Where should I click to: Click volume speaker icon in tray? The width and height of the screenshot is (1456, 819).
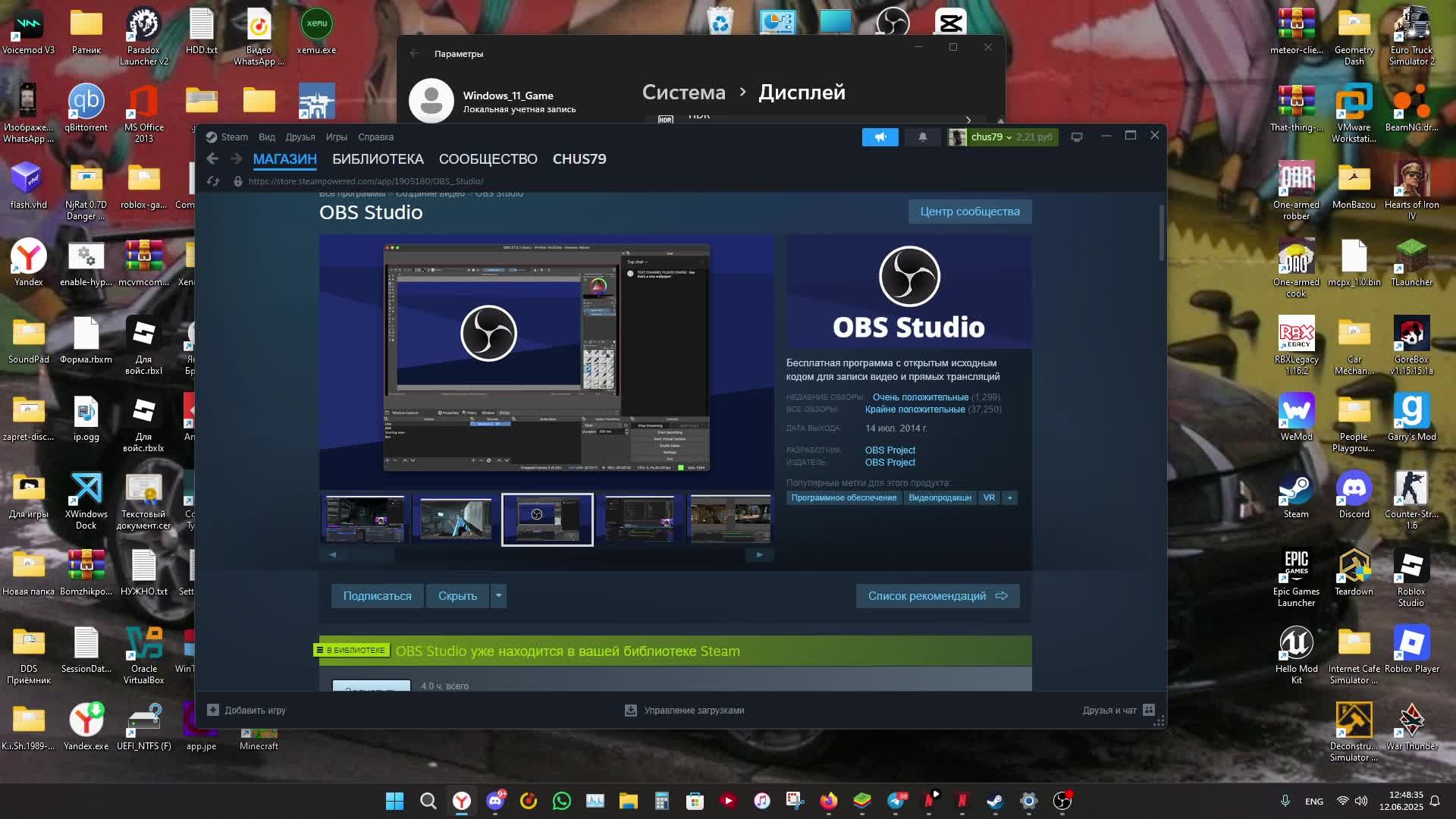pyautogui.click(x=1361, y=801)
